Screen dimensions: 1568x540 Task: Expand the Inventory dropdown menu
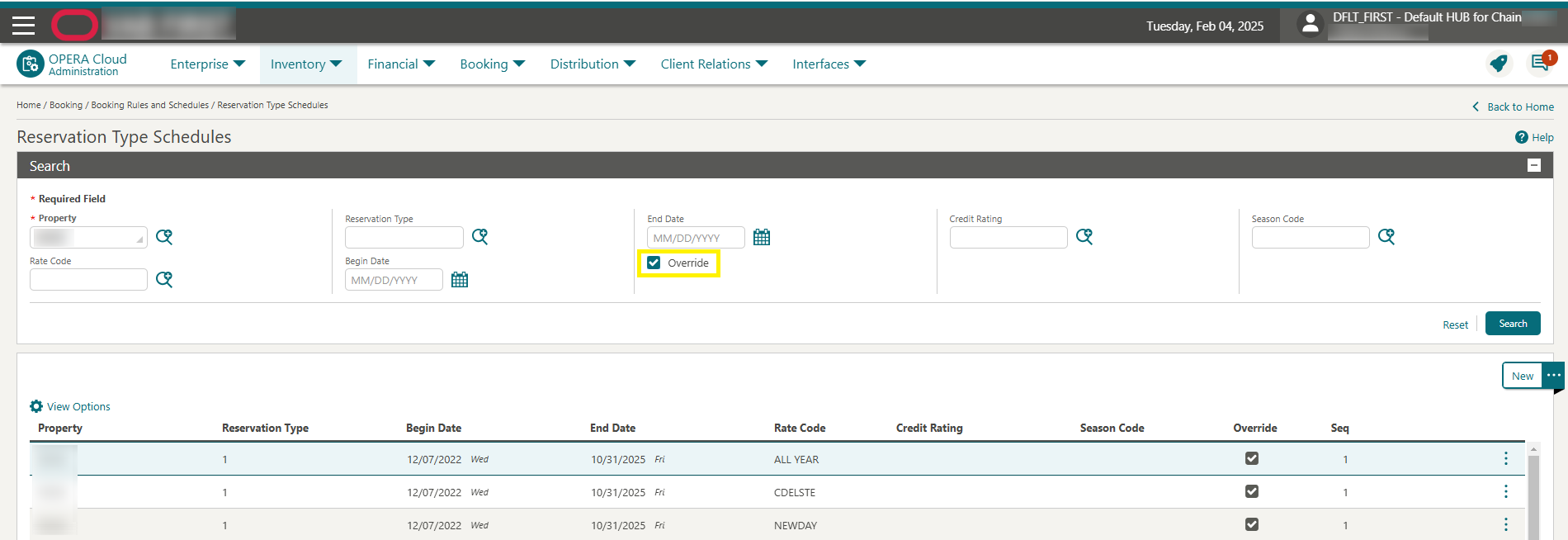[x=306, y=64]
